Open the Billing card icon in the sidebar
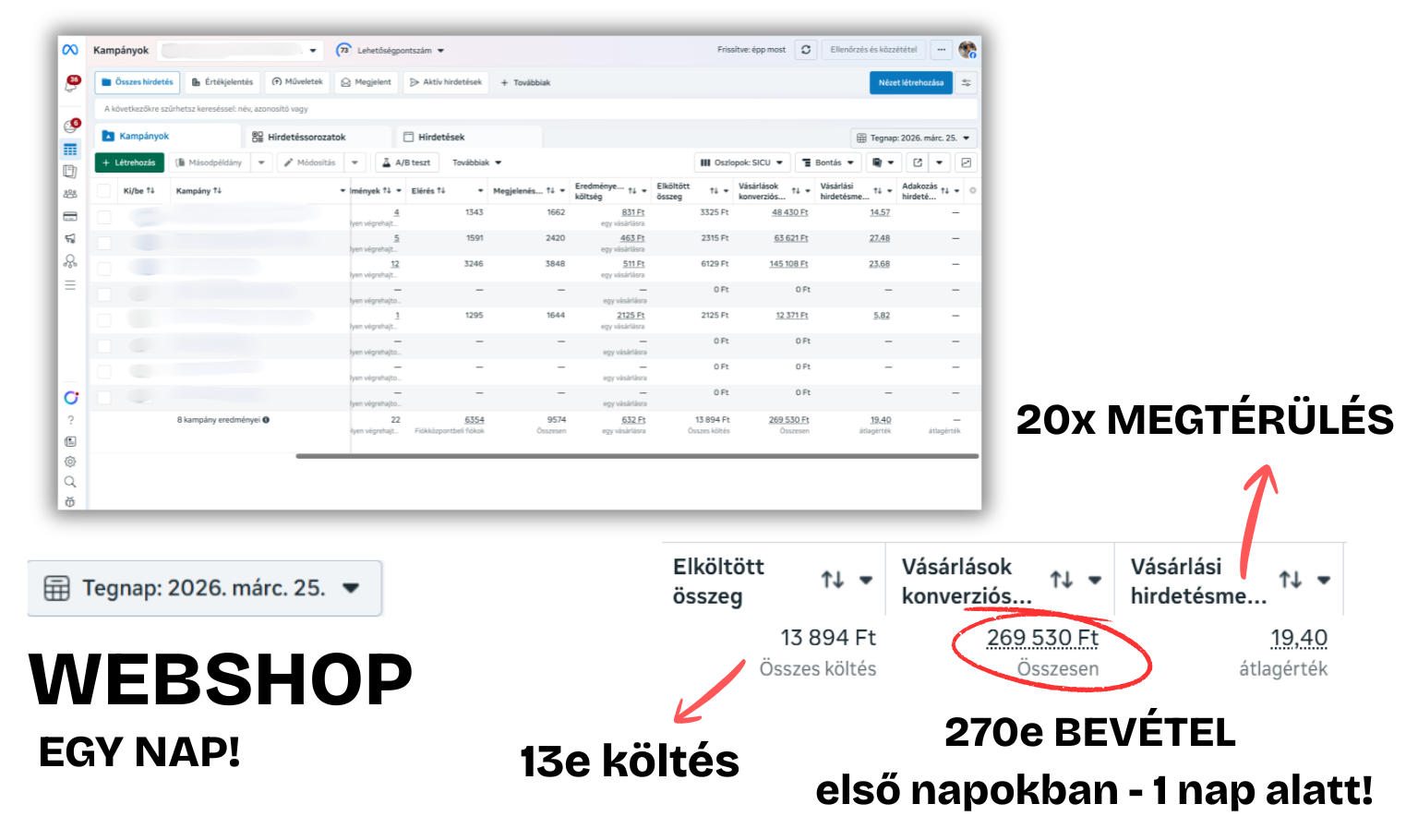1418x840 pixels. [x=70, y=216]
